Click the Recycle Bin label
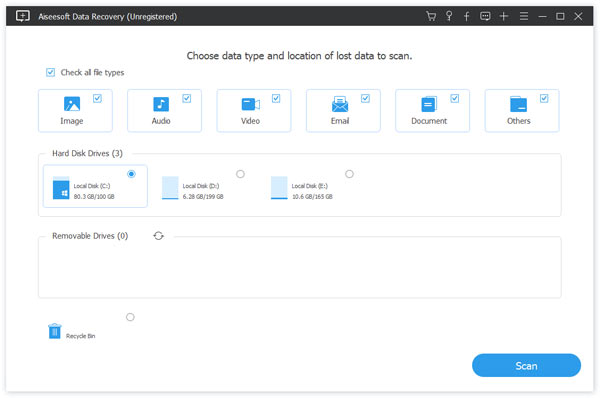Image resolution: width=600 pixels, height=398 pixels. tap(80, 336)
